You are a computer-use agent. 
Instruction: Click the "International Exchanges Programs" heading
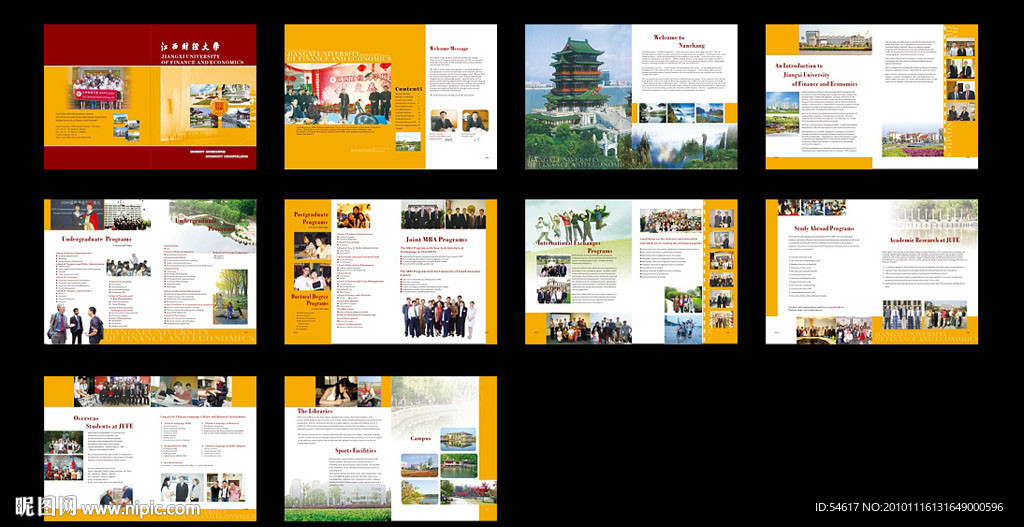573,247
